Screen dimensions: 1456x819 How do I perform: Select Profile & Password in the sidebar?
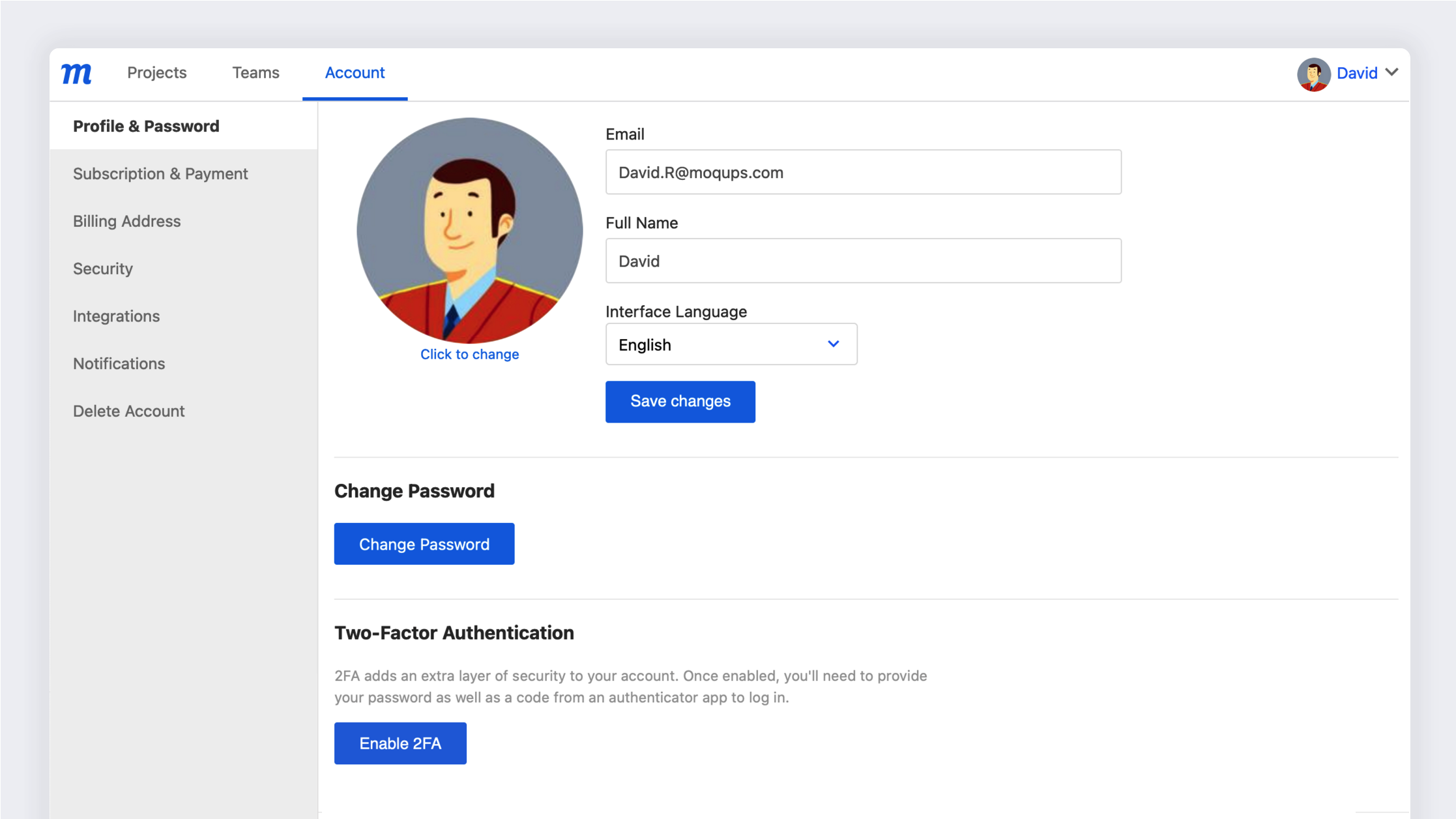tap(146, 126)
